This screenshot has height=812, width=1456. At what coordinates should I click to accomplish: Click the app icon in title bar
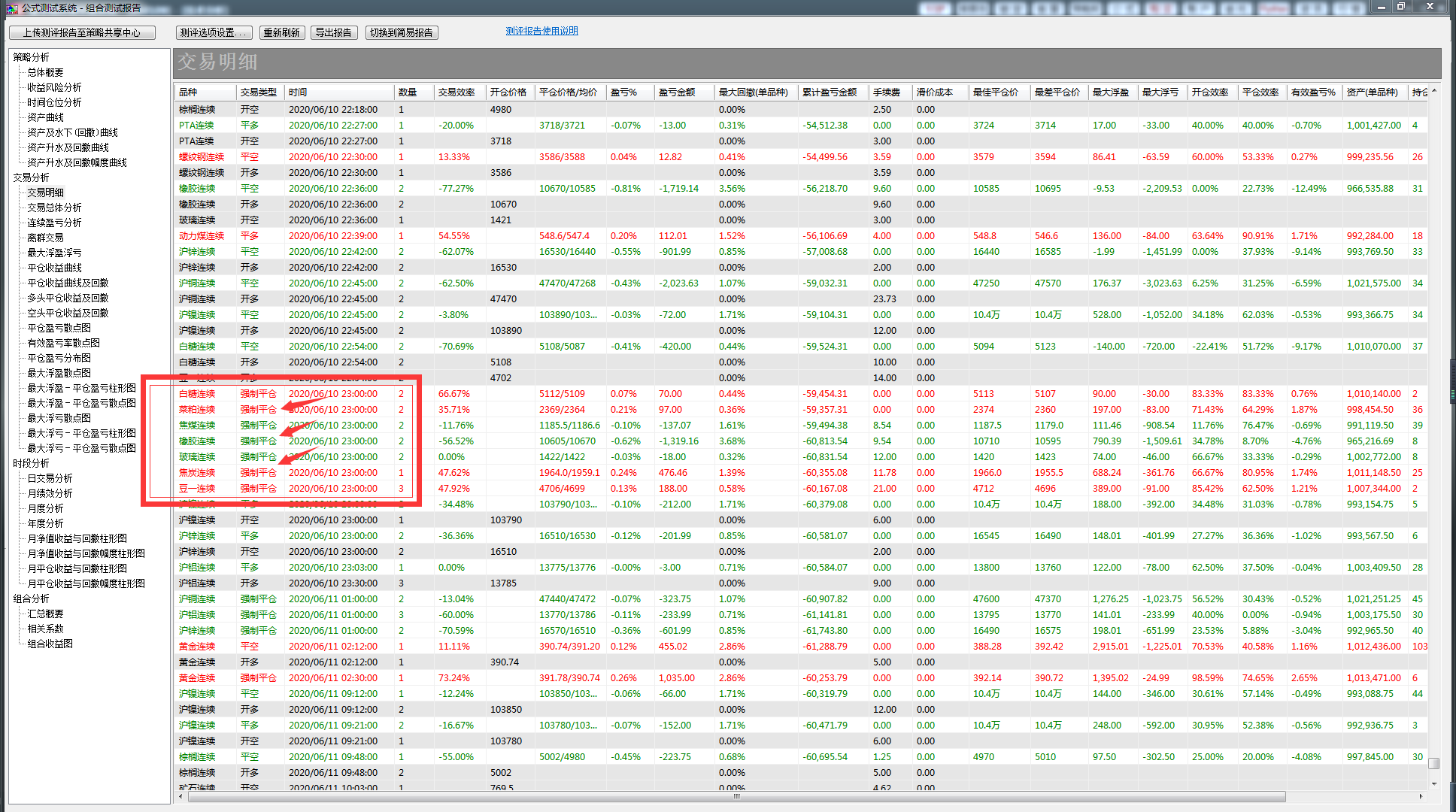click(11, 8)
